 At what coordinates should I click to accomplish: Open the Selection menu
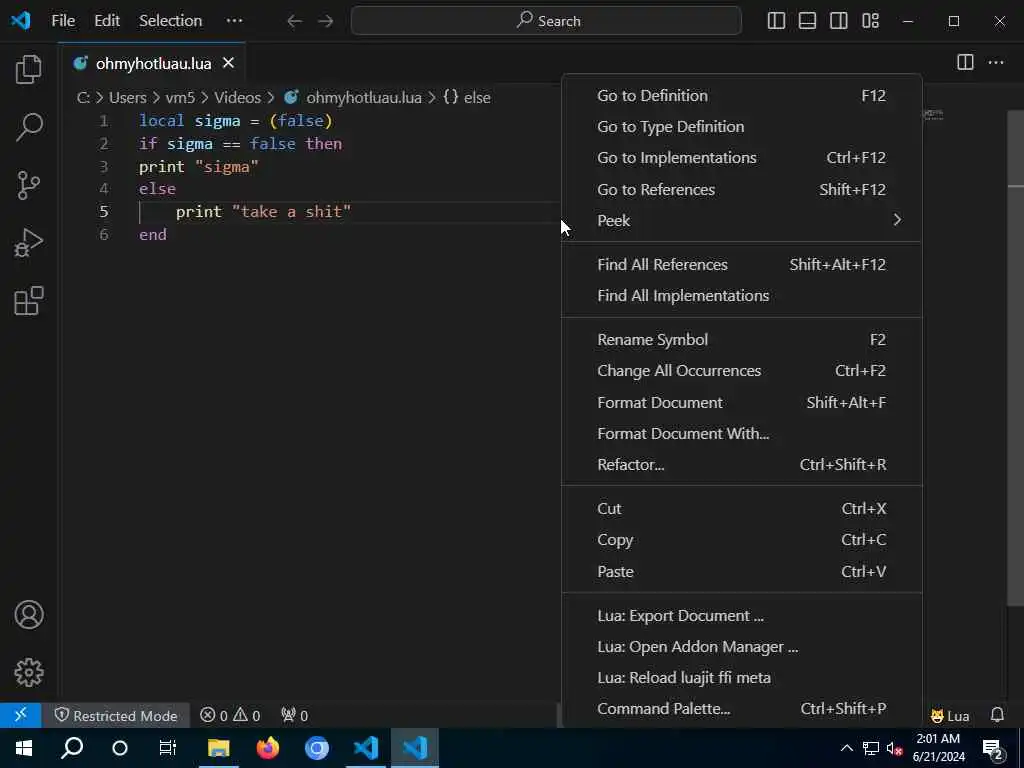170,21
